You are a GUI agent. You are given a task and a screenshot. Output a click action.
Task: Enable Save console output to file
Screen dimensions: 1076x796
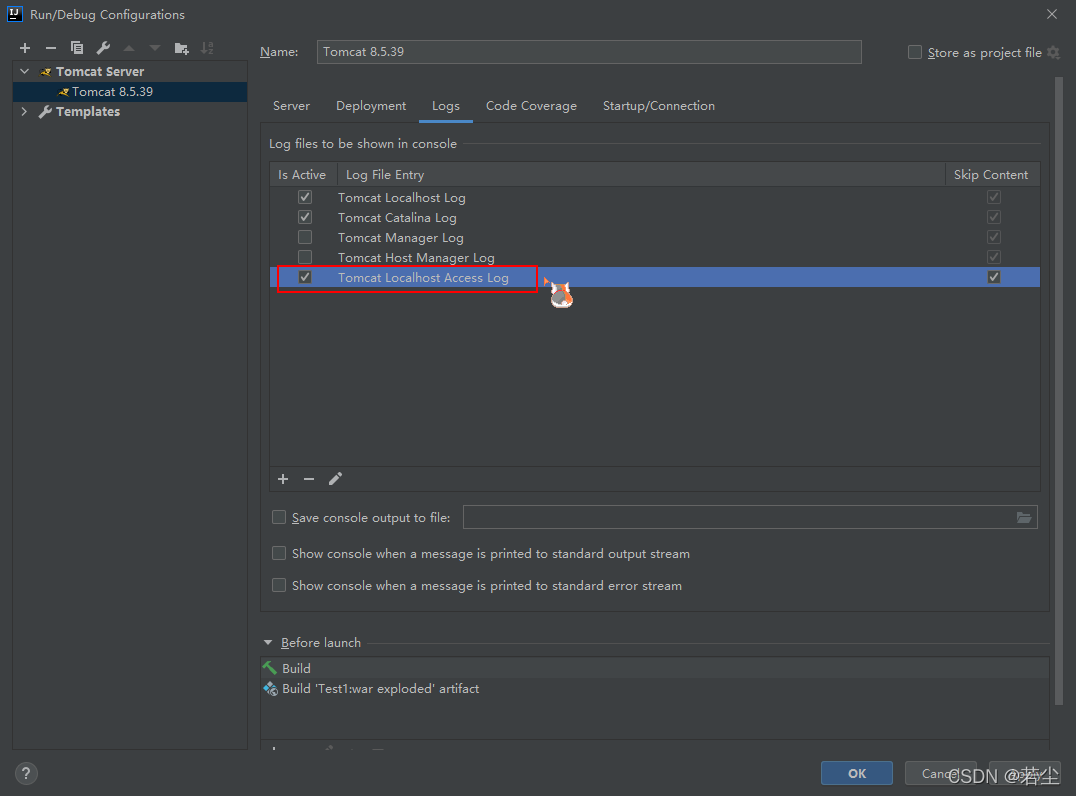point(279,517)
